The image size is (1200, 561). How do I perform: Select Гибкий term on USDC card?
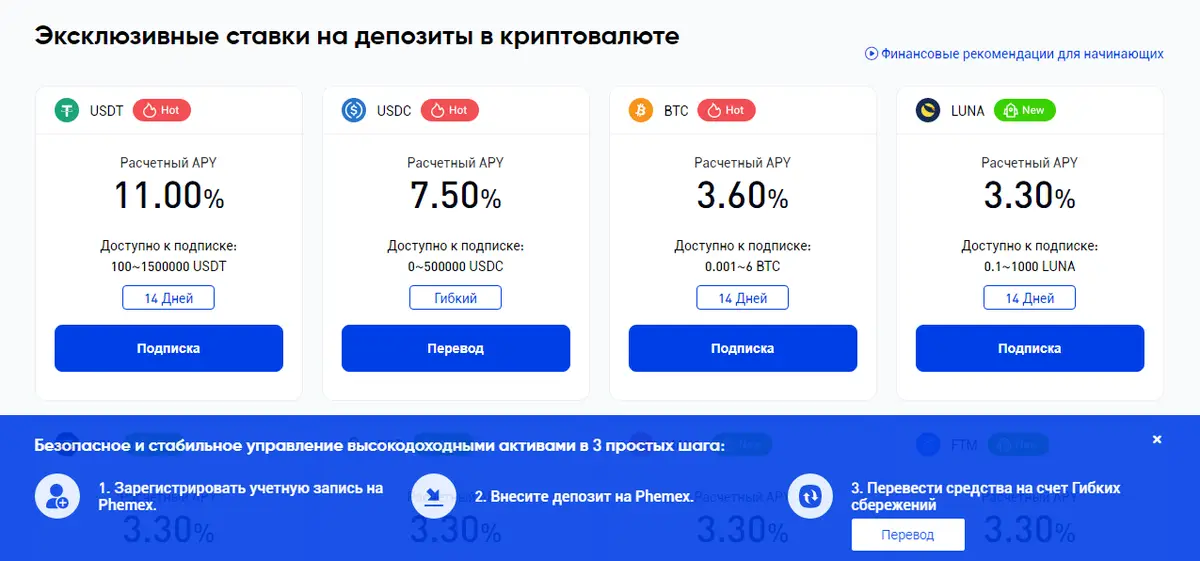pyautogui.click(x=455, y=298)
